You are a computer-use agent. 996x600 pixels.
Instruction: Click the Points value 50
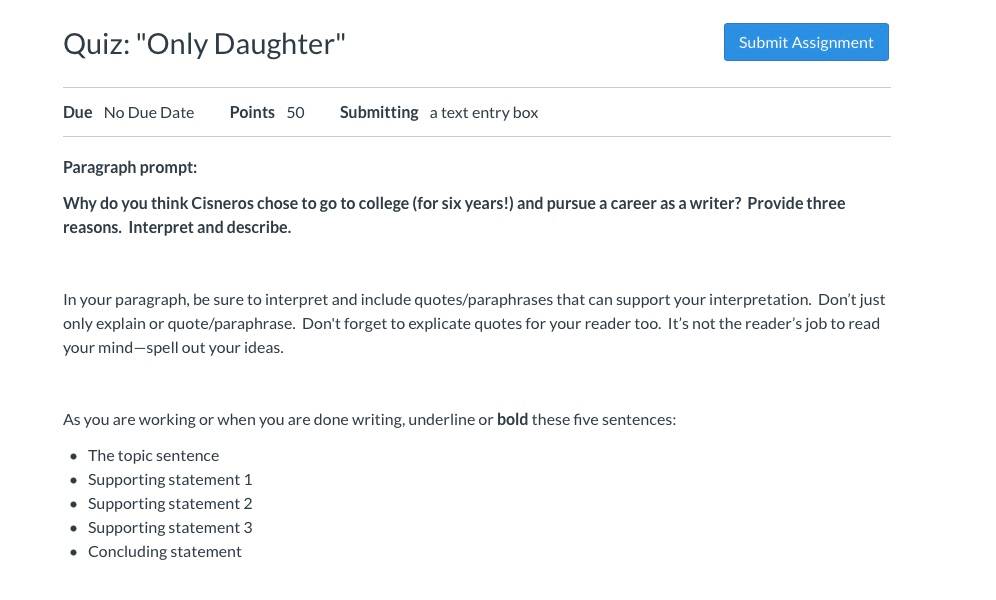(x=295, y=112)
